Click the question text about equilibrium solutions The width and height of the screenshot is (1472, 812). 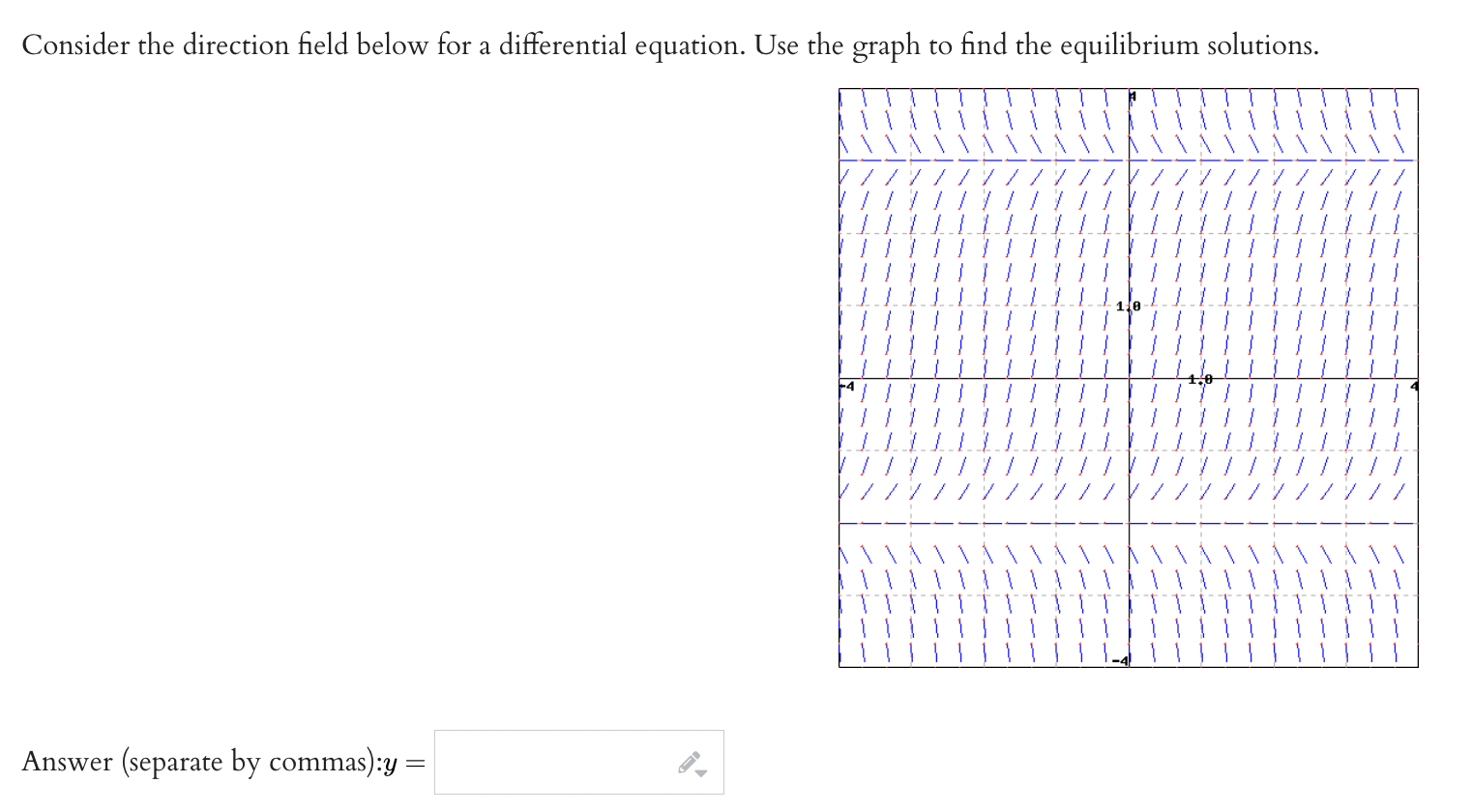[x=671, y=44]
